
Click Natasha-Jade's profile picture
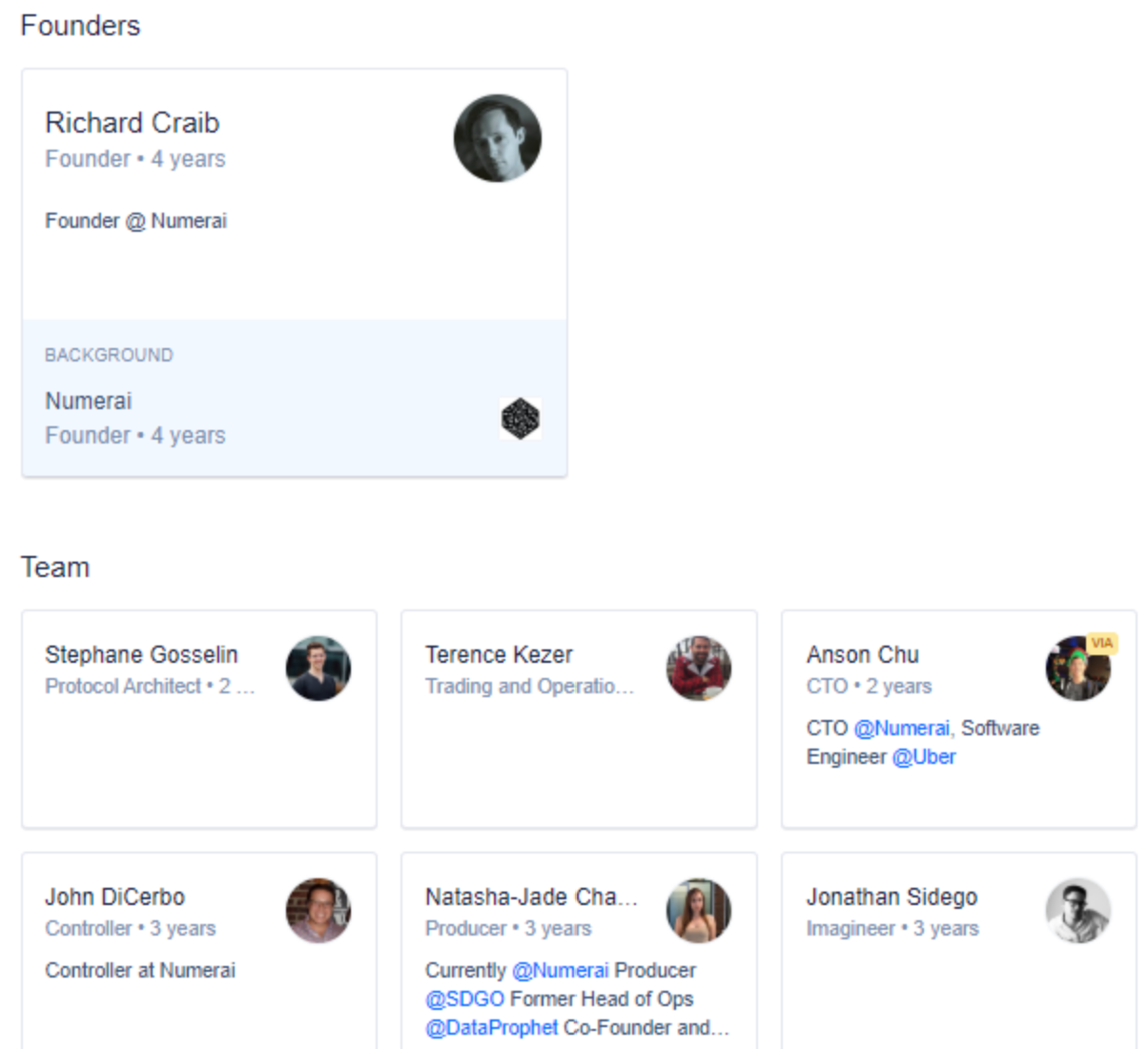699,911
